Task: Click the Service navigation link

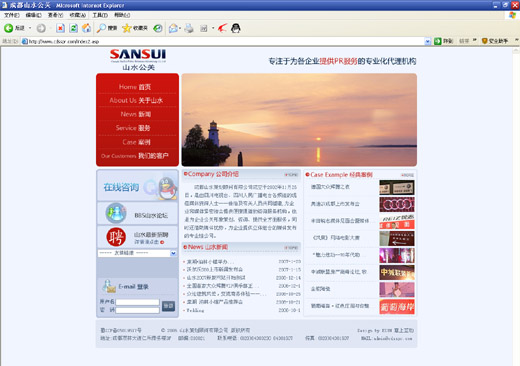Action: pyautogui.click(x=133, y=128)
